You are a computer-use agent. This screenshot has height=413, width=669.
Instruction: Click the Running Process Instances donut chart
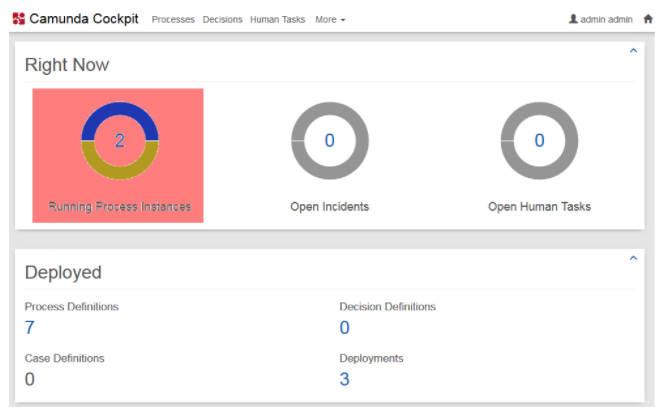point(119,141)
